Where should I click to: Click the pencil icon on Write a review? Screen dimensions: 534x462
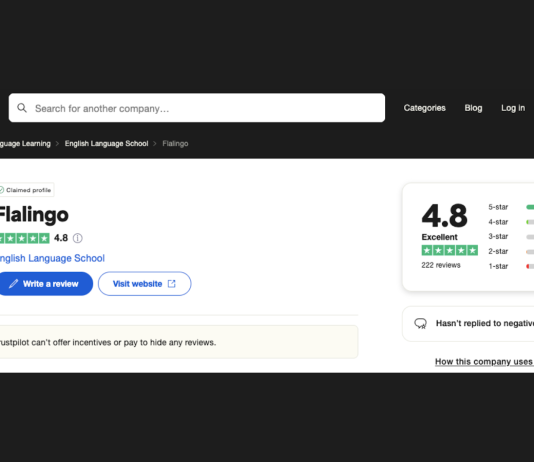tap(14, 284)
